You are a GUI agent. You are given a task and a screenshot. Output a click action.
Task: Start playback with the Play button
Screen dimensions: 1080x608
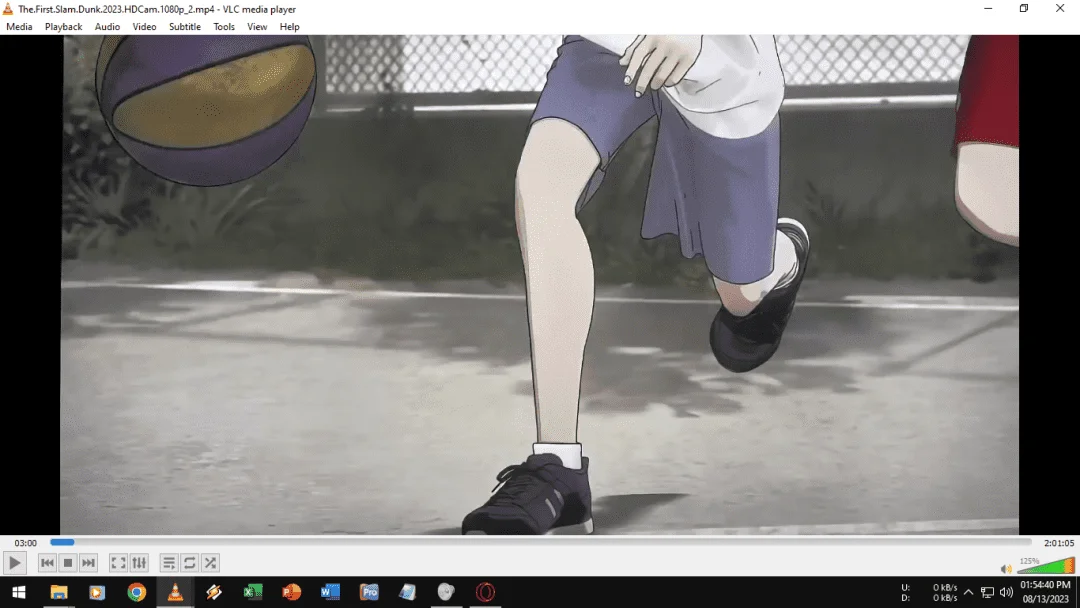tap(14, 563)
